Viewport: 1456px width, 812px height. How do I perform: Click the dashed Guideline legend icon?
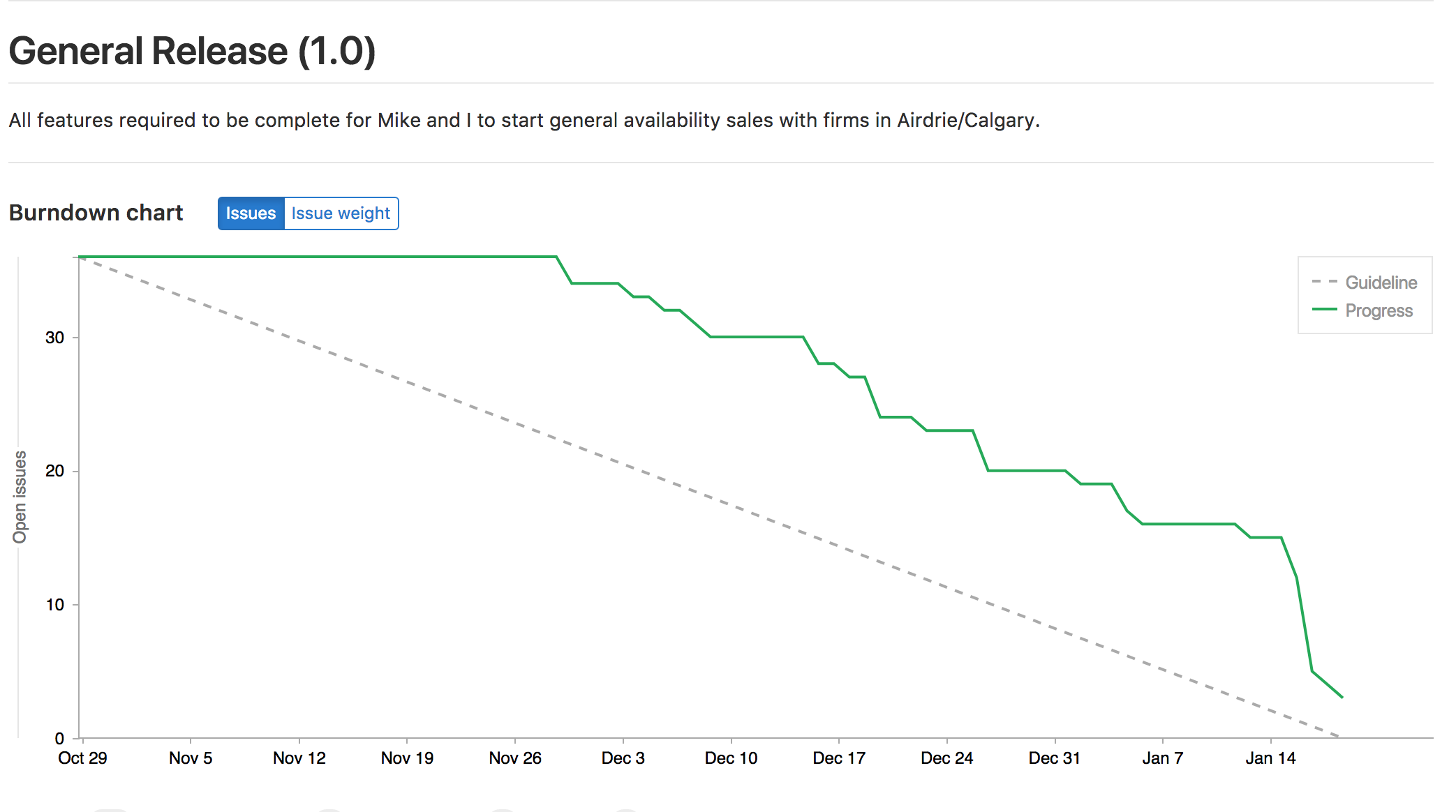[x=1325, y=282]
